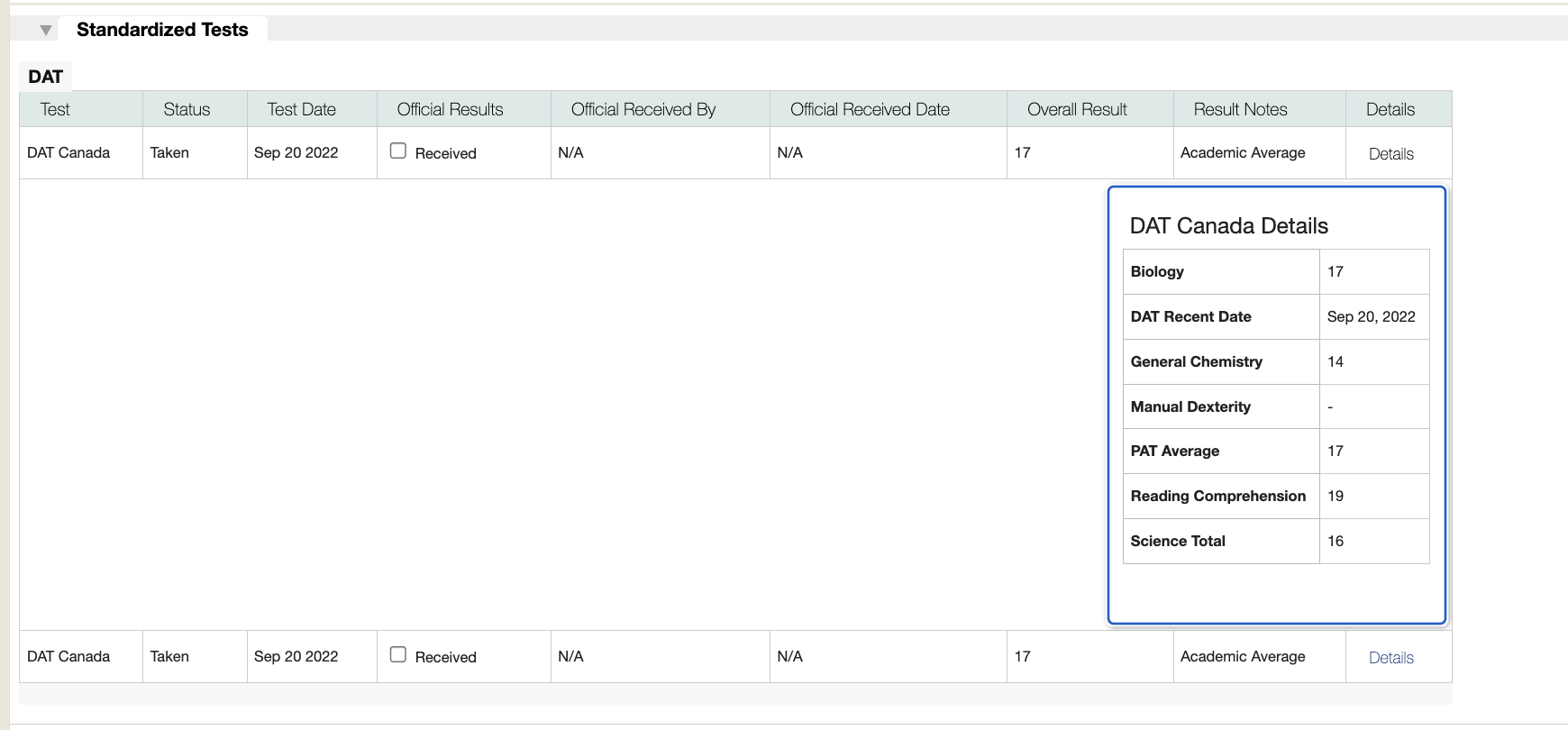
Task: Check the Received checkbox in the top row
Action: (x=398, y=151)
